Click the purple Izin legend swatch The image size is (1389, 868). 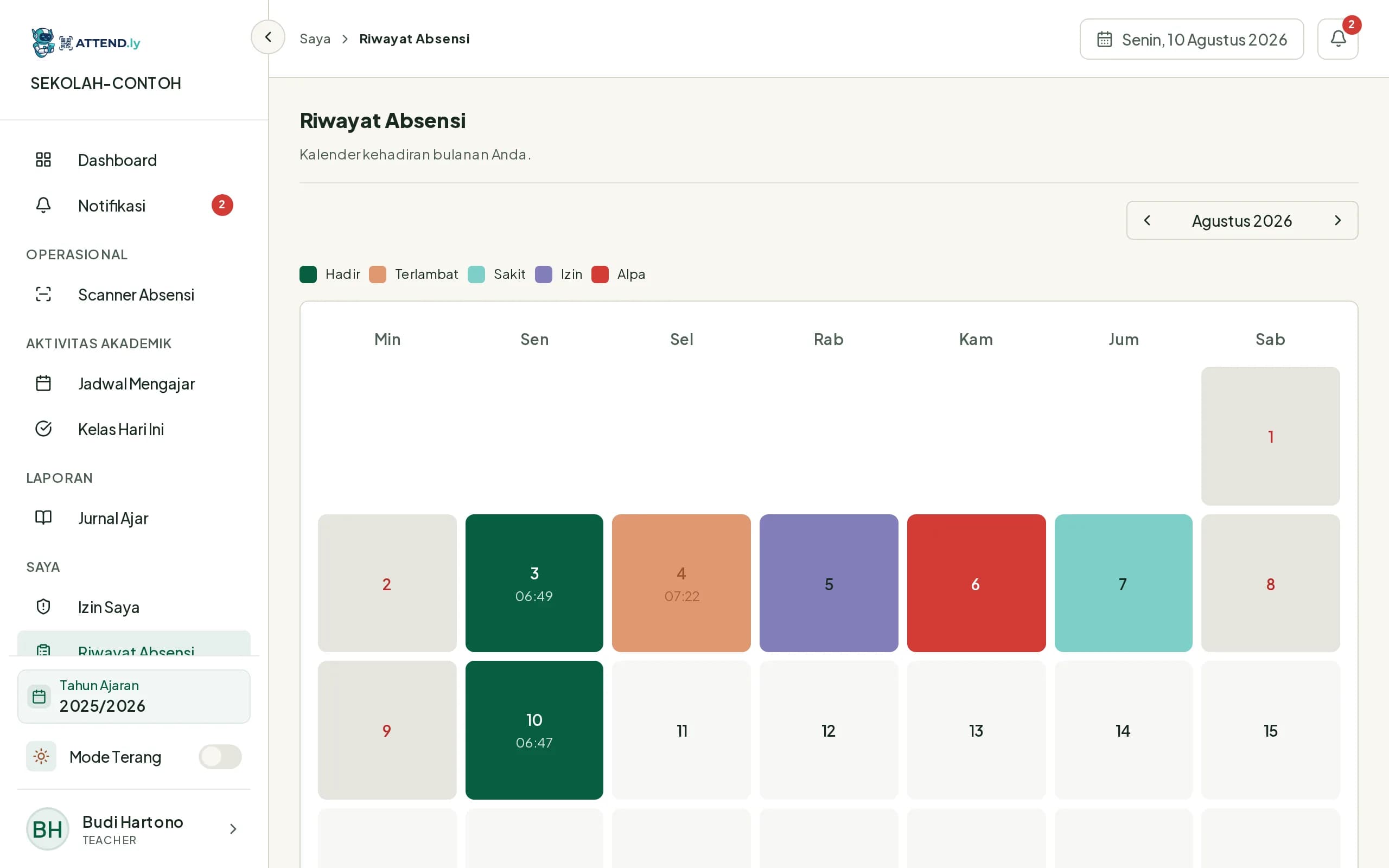click(544, 275)
